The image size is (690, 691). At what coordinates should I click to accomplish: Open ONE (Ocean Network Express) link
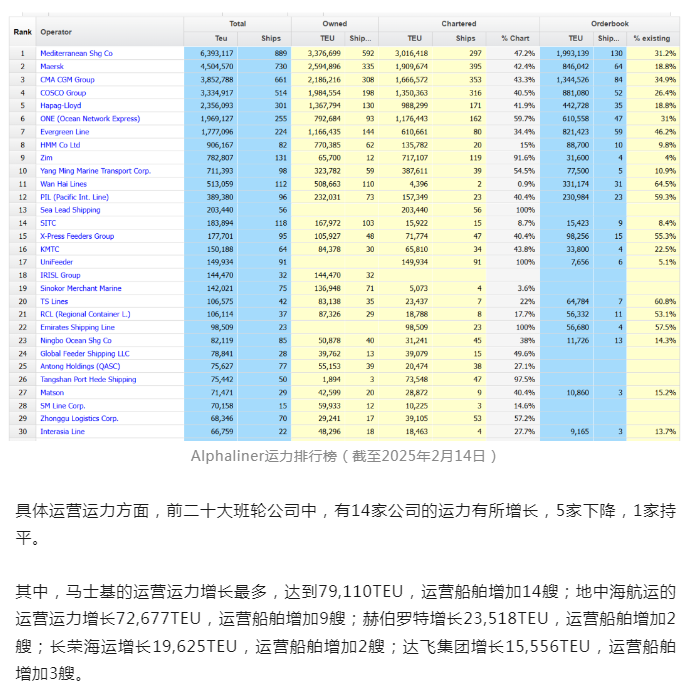point(90,119)
